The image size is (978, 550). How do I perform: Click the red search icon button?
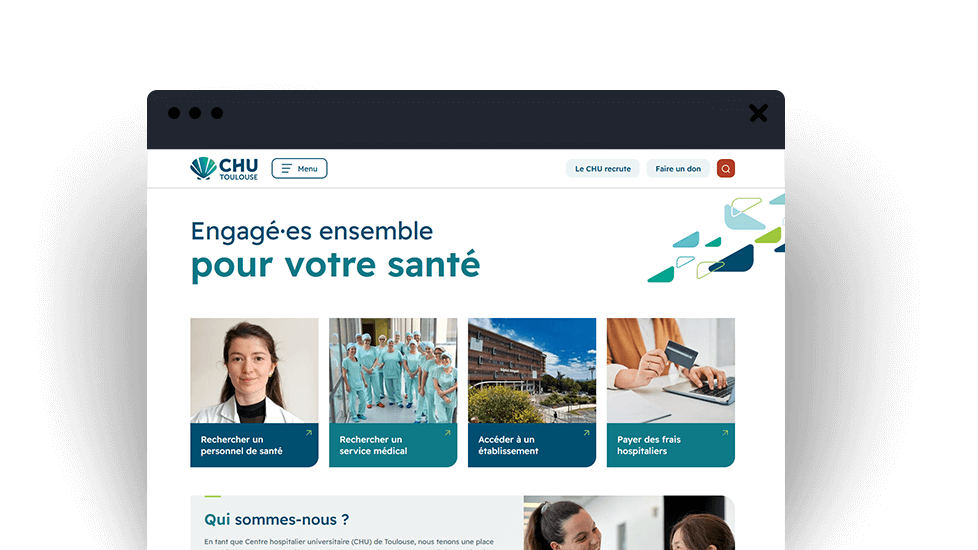[725, 168]
